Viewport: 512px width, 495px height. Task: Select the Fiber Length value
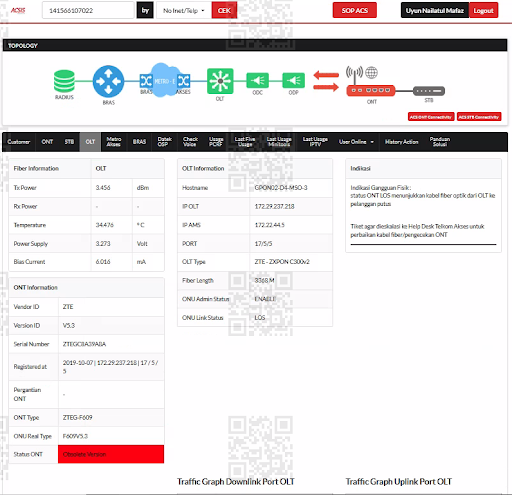pyautogui.click(x=264, y=280)
